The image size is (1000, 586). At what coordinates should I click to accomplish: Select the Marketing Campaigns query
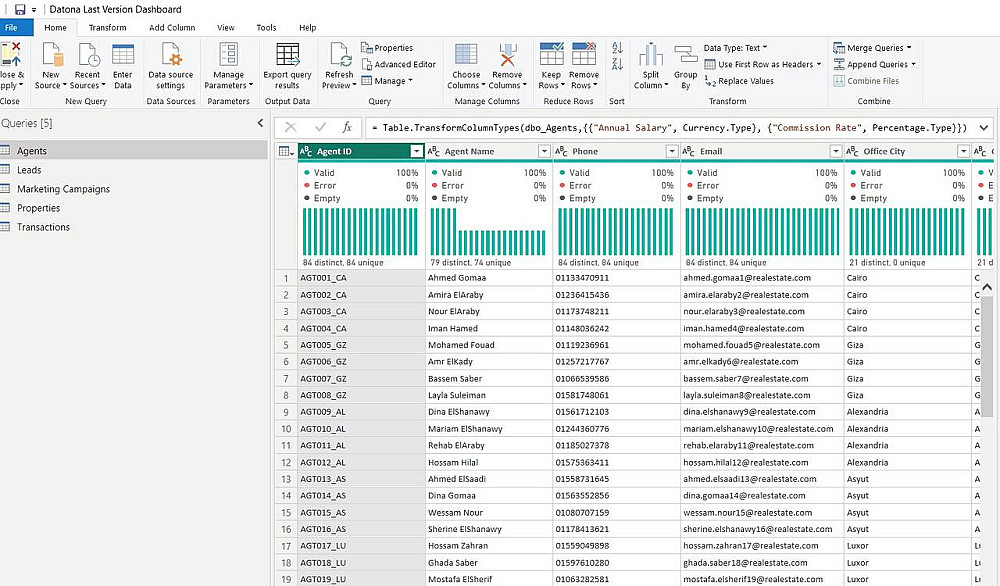pyautogui.click(x=63, y=189)
